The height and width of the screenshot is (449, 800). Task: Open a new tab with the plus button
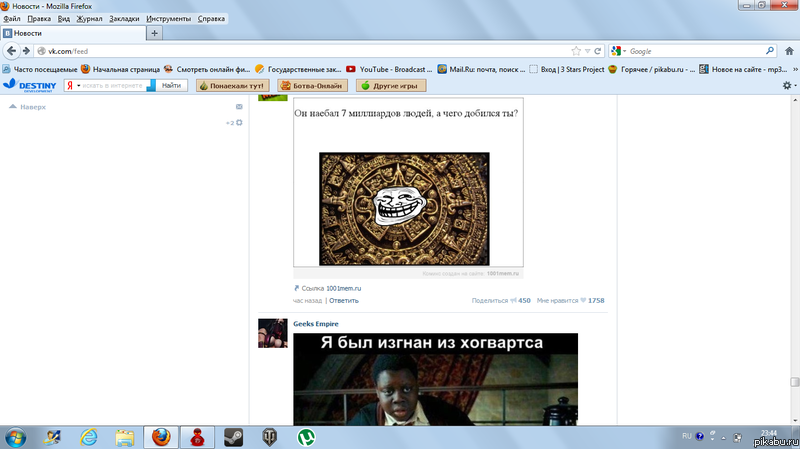click(x=154, y=33)
